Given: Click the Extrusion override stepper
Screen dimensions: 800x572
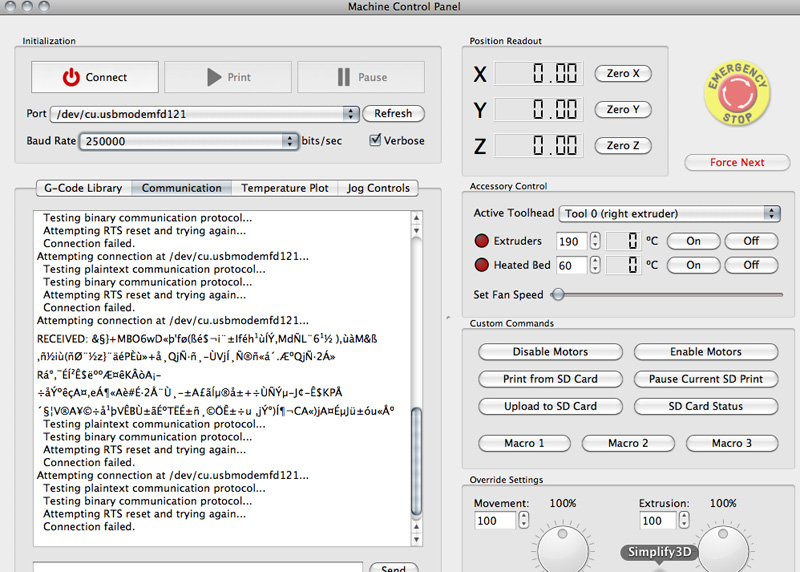Looking at the screenshot, I should [684, 520].
